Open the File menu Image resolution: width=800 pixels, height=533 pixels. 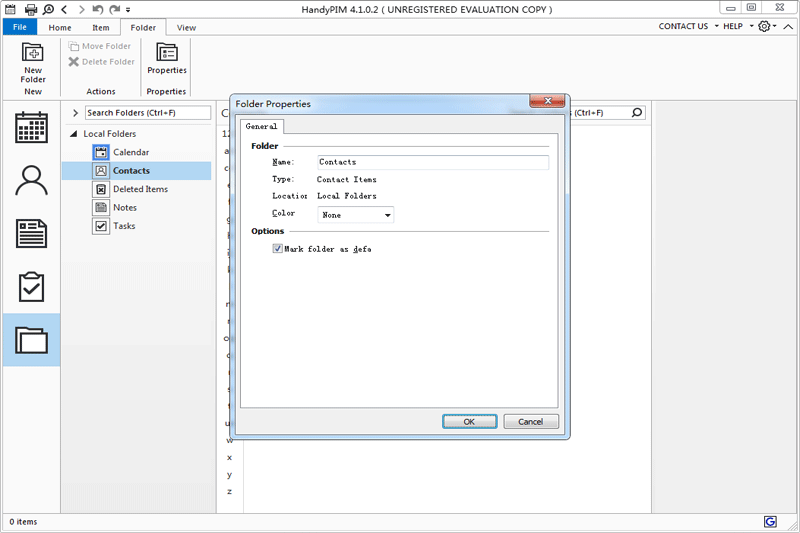(20, 27)
